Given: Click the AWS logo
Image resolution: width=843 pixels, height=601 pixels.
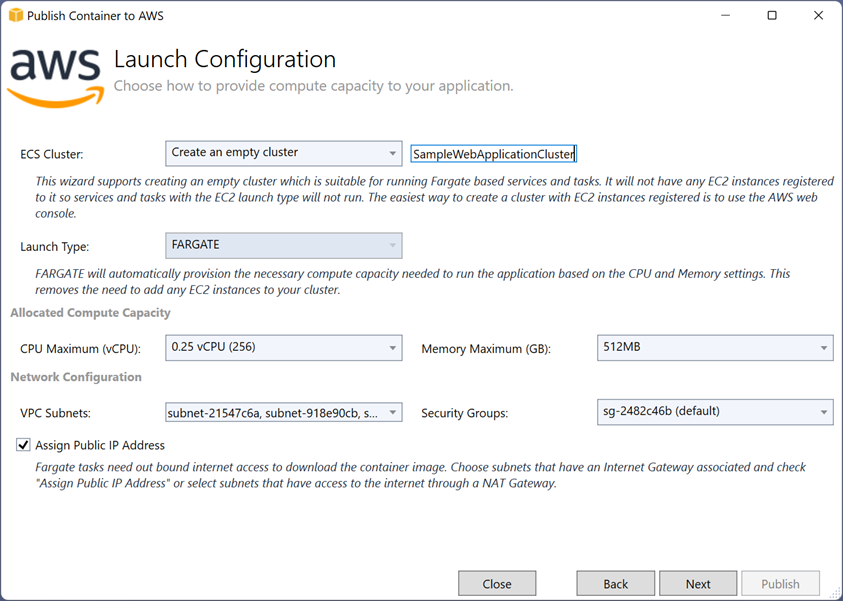Looking at the screenshot, I should (56, 78).
